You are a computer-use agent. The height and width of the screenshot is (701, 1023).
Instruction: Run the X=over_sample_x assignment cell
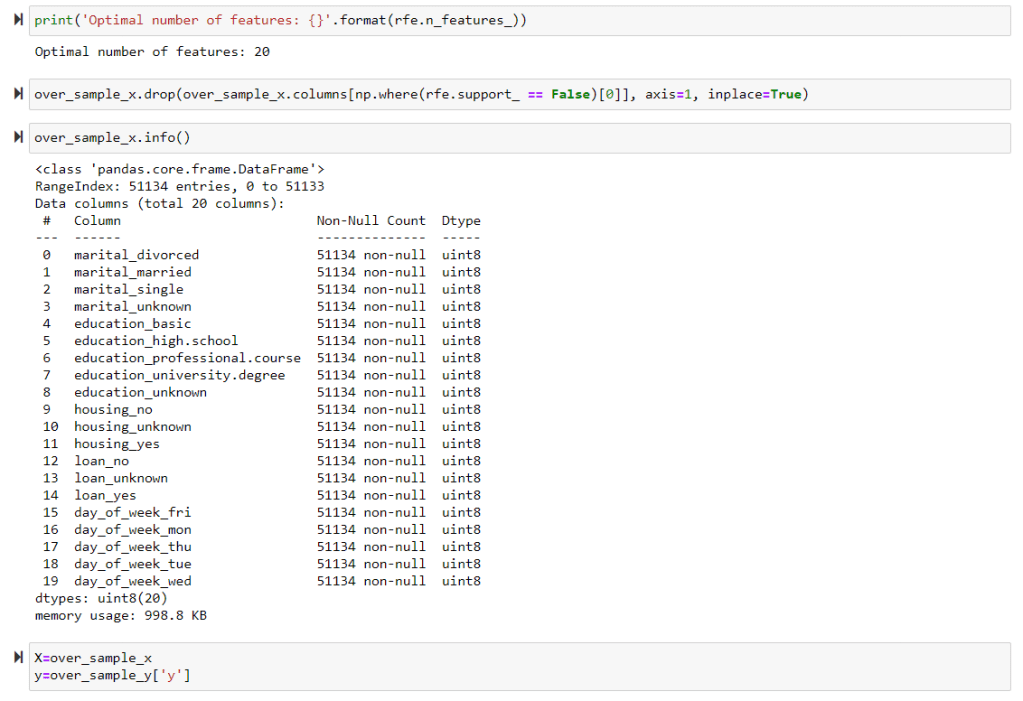pos(19,658)
